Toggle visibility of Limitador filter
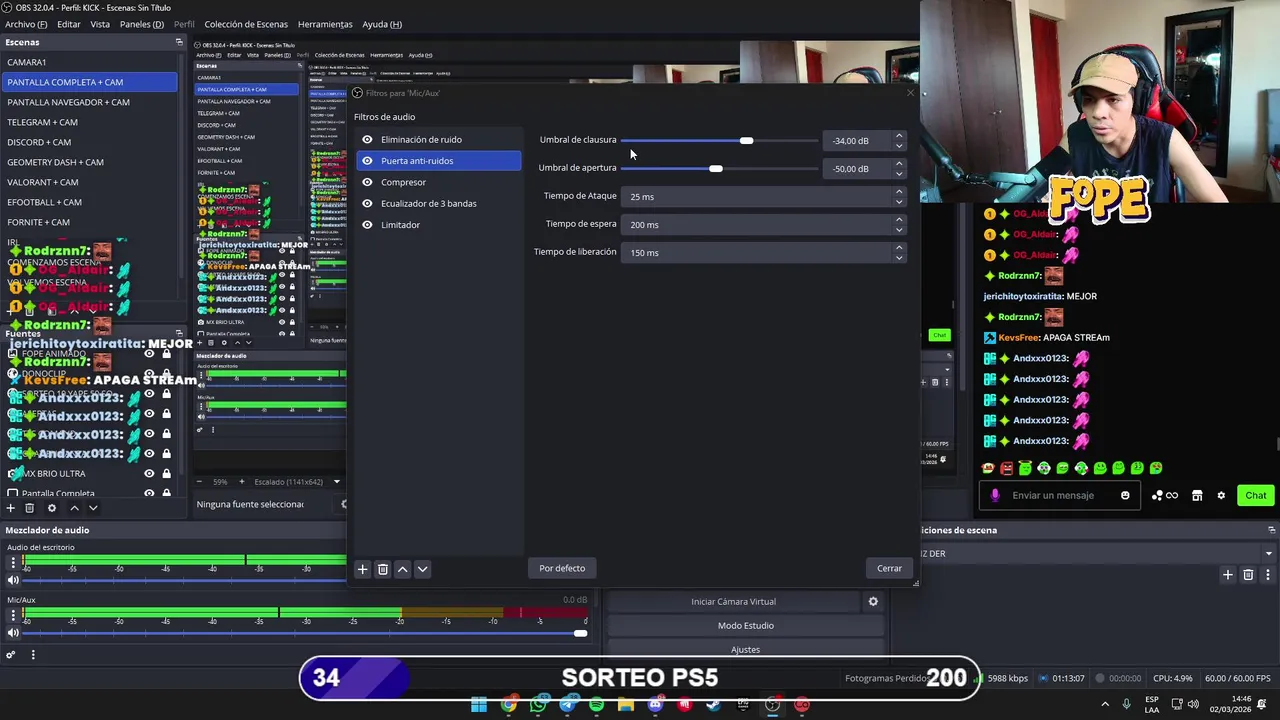The width and height of the screenshot is (1280, 720). [367, 225]
